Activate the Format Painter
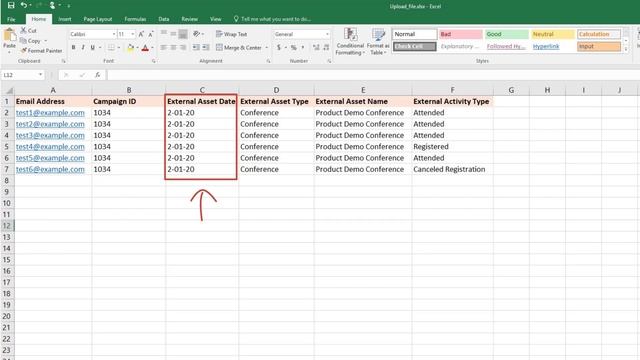The width and height of the screenshot is (640, 360). pyautogui.click(x=41, y=51)
